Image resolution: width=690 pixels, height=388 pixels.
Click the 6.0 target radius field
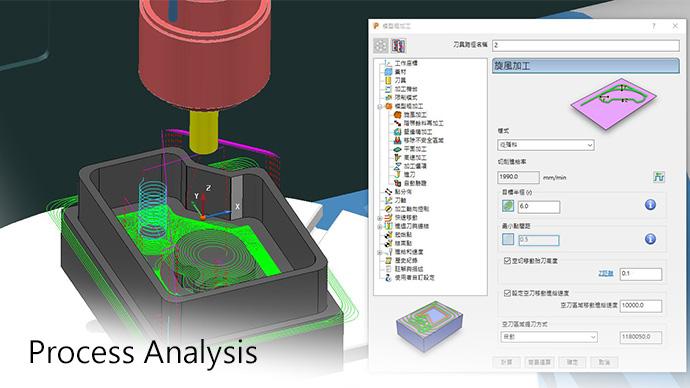539,206
